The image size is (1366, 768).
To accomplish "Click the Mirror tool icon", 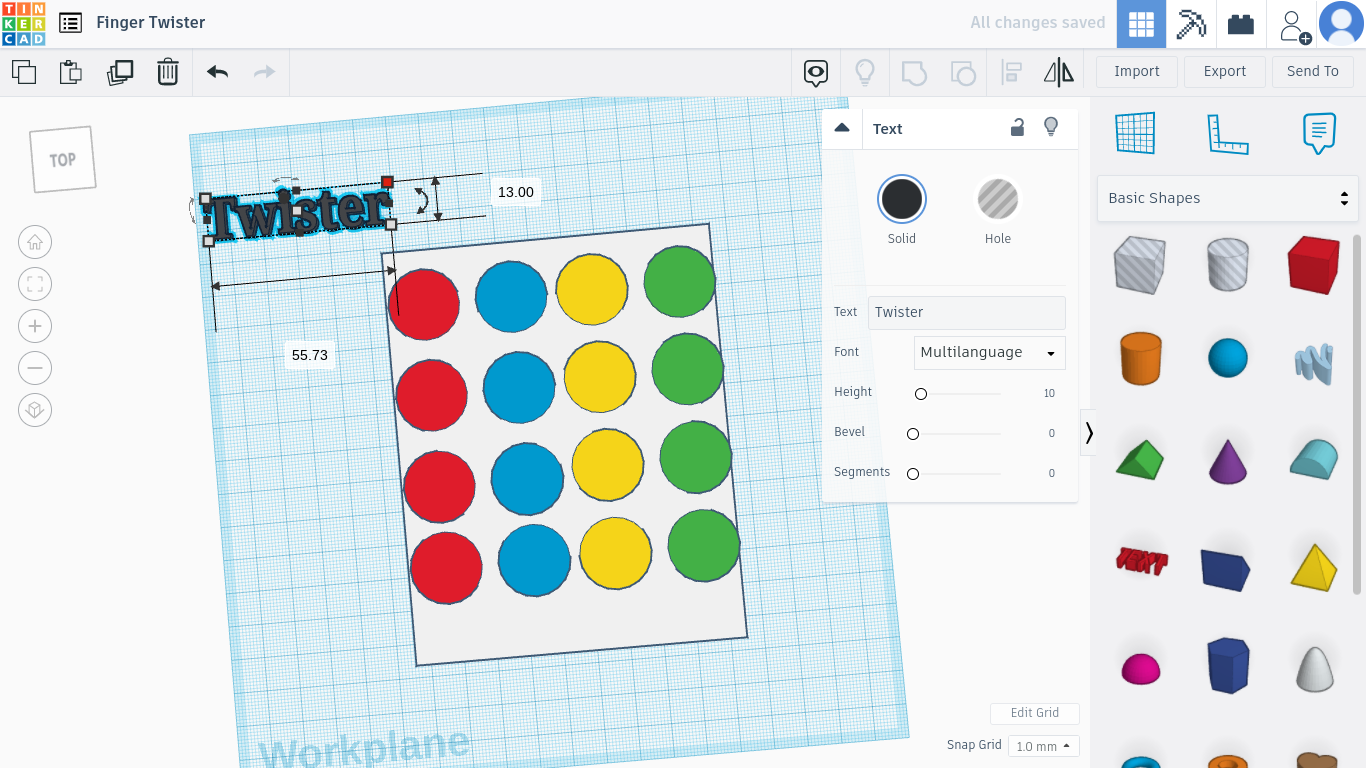I will [1058, 72].
